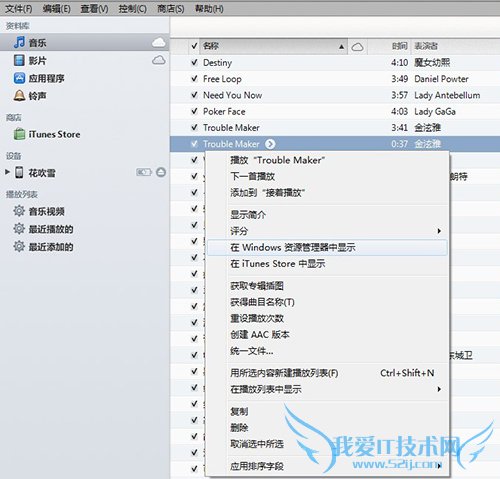Open the 最近添加的 playlist gear icon
Viewport: 500px width, 479px height.
[x=19, y=246]
